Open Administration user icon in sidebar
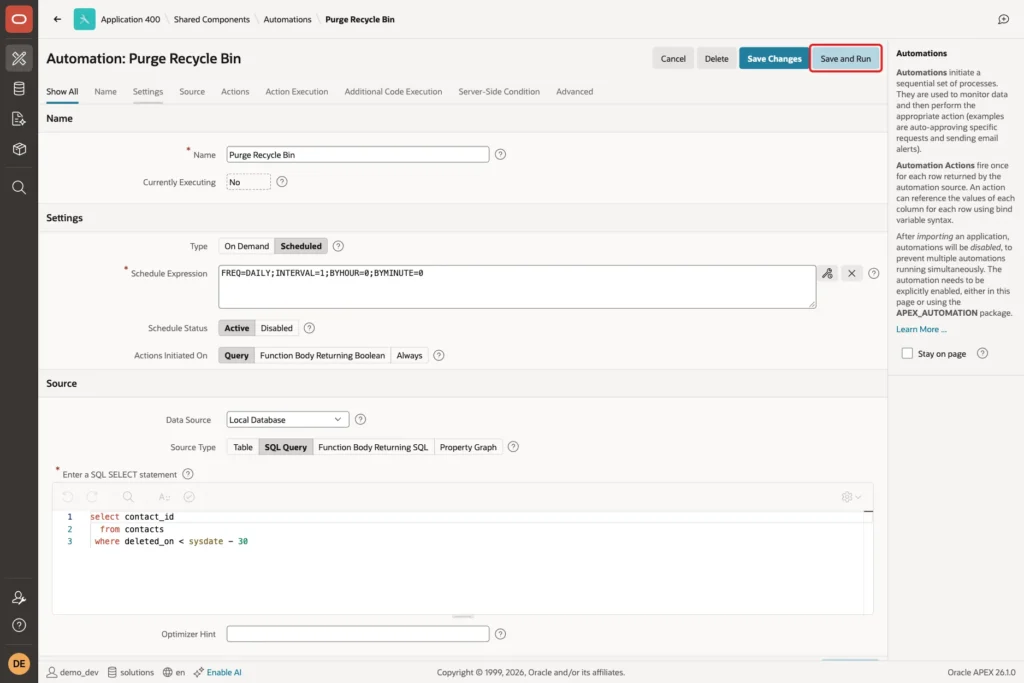 pos(19,597)
